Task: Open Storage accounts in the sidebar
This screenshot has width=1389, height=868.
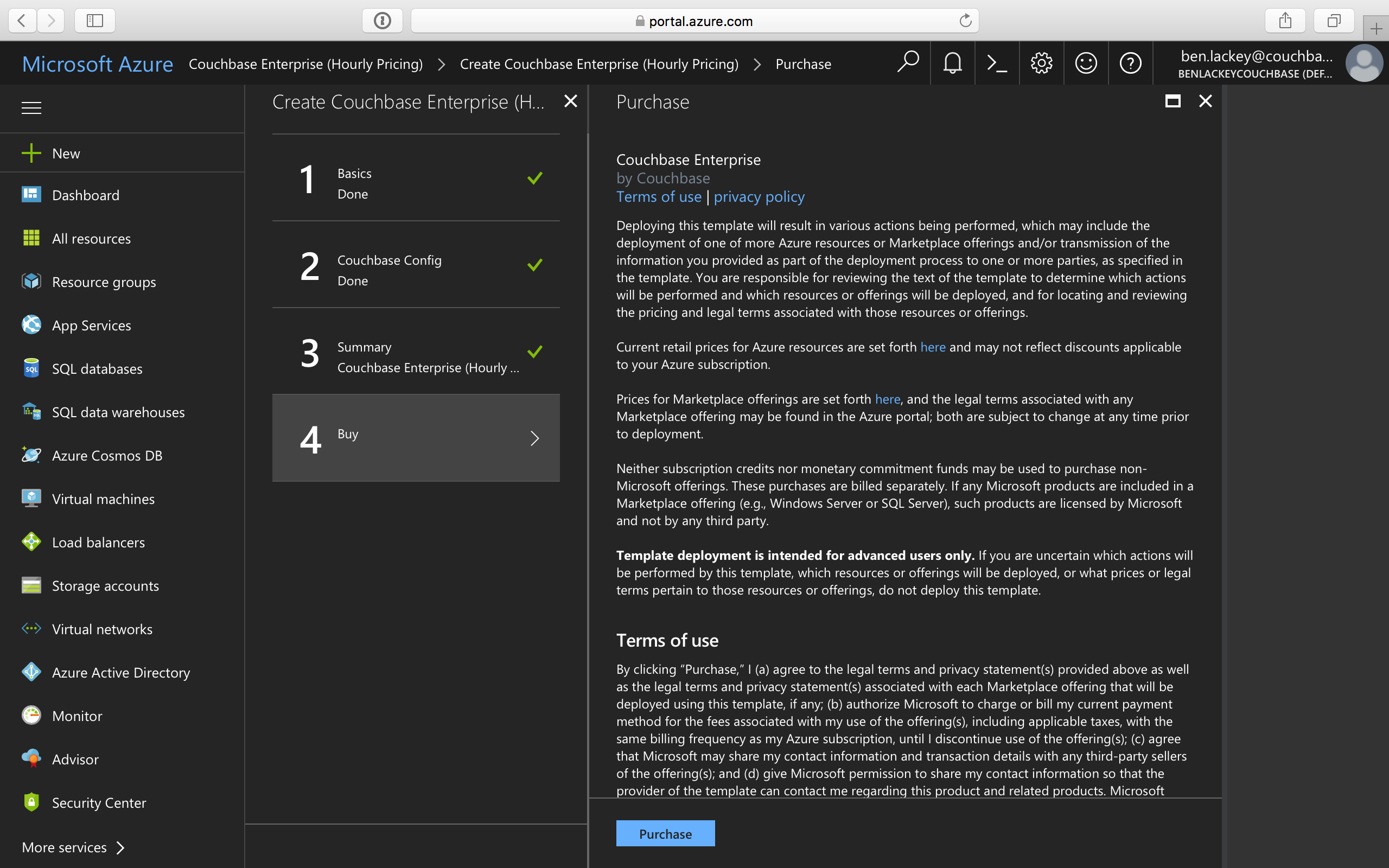Action: pos(106,585)
